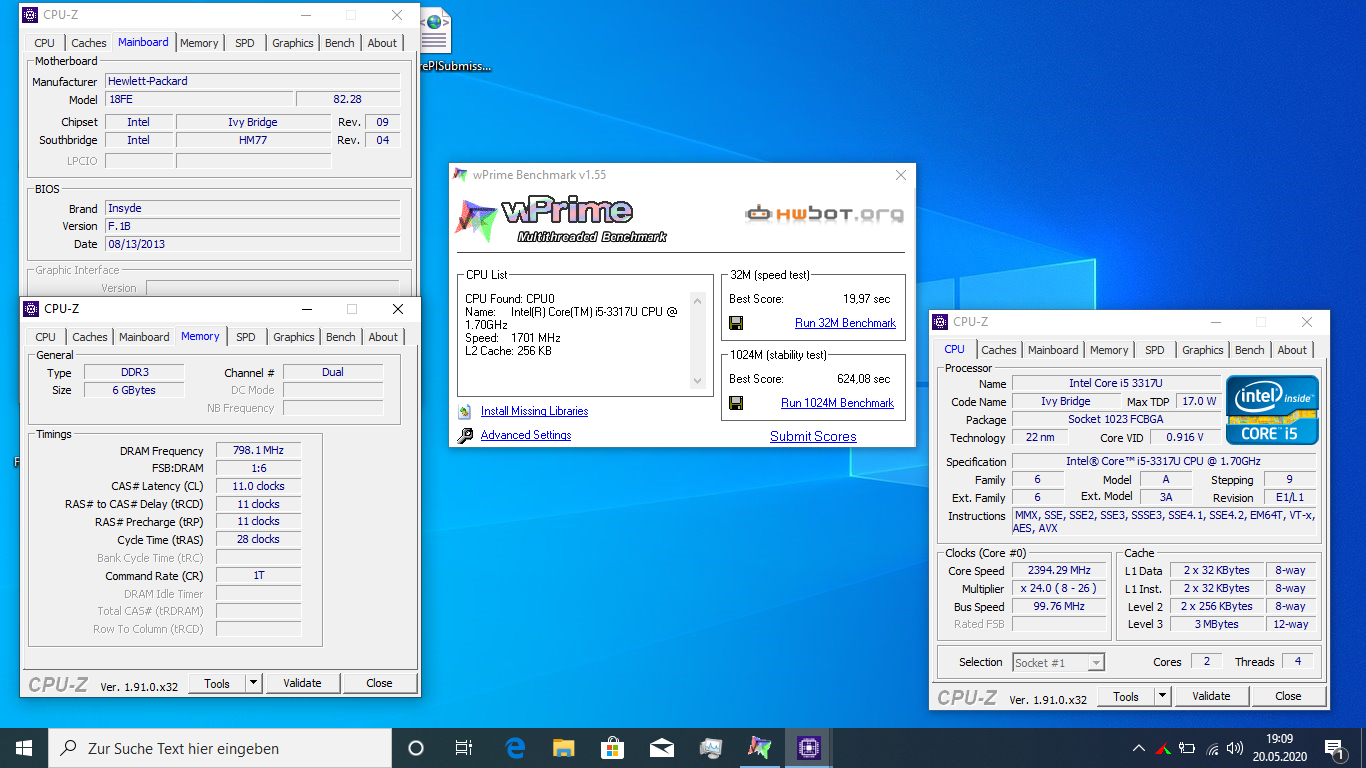The height and width of the screenshot is (768, 1366).
Task: Click the Advanced Settings magnifier icon
Action: point(464,435)
